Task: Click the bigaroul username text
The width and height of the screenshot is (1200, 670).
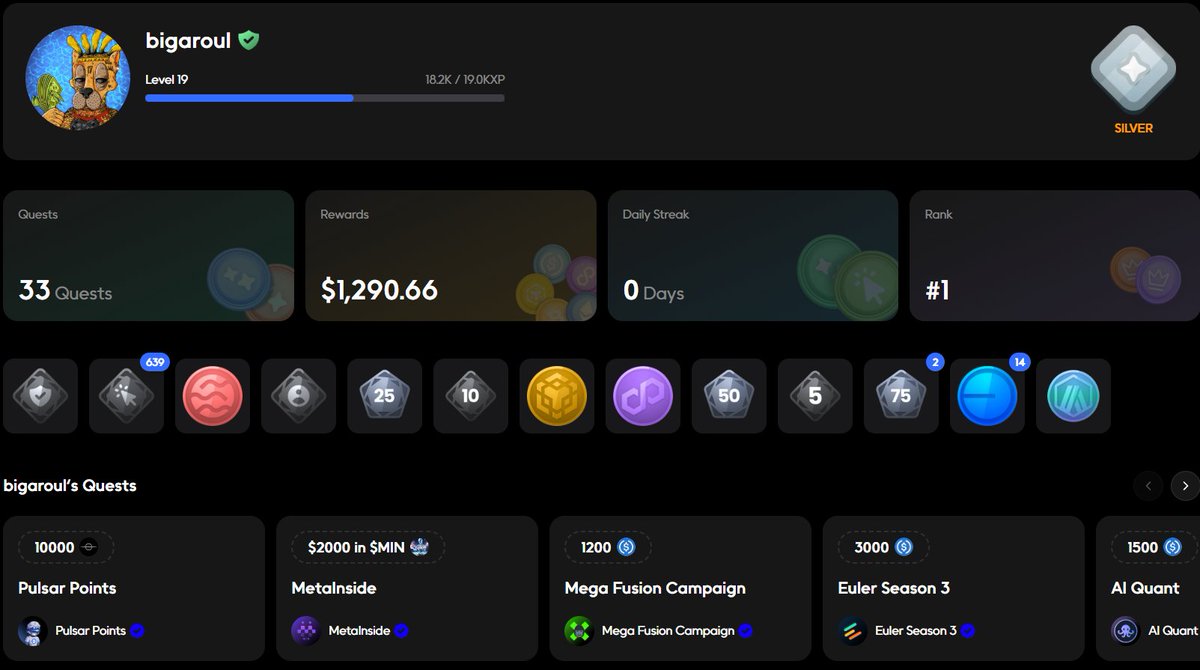Action: click(188, 41)
